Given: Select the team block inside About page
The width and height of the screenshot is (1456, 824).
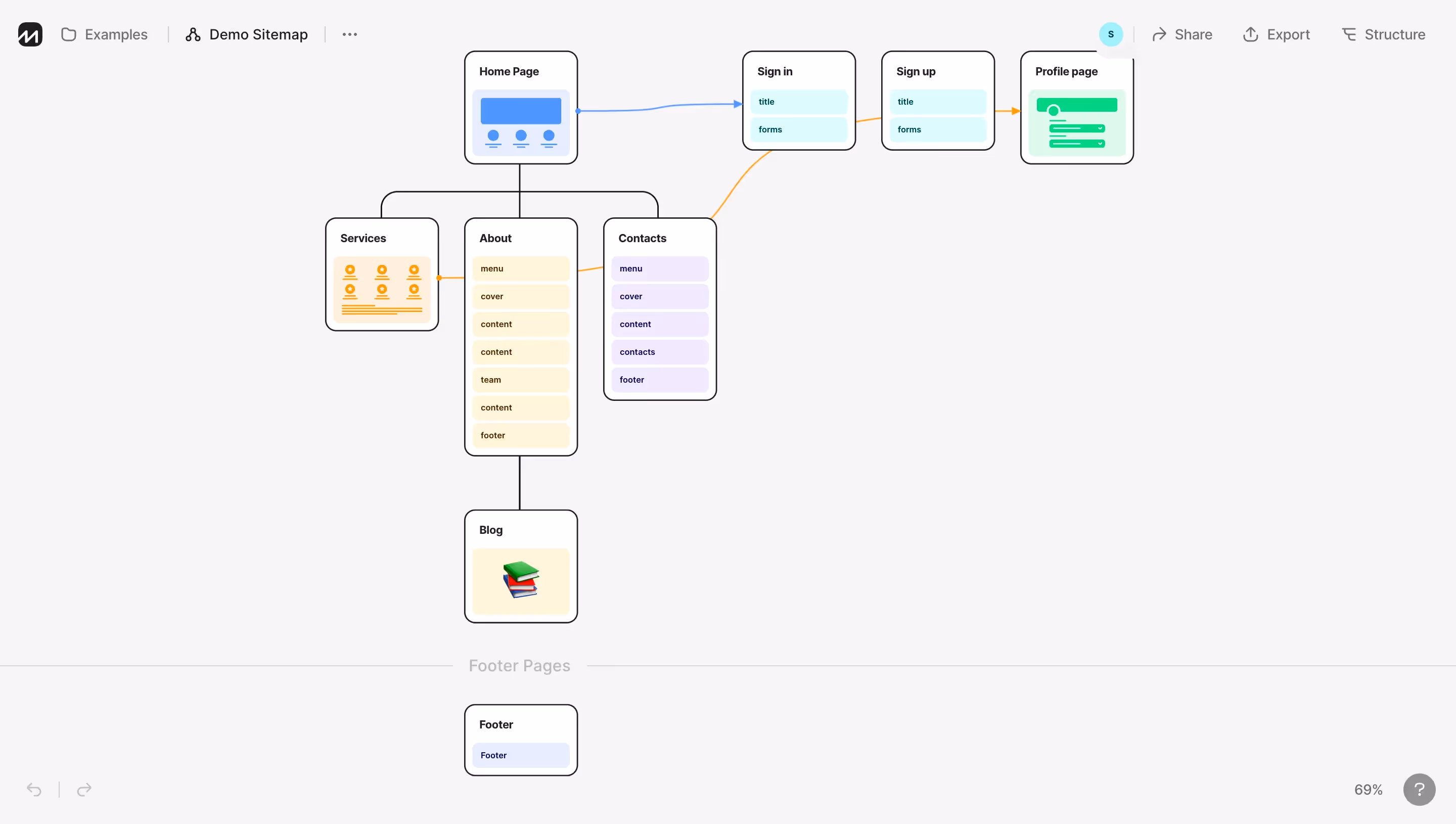Looking at the screenshot, I should [x=521, y=379].
